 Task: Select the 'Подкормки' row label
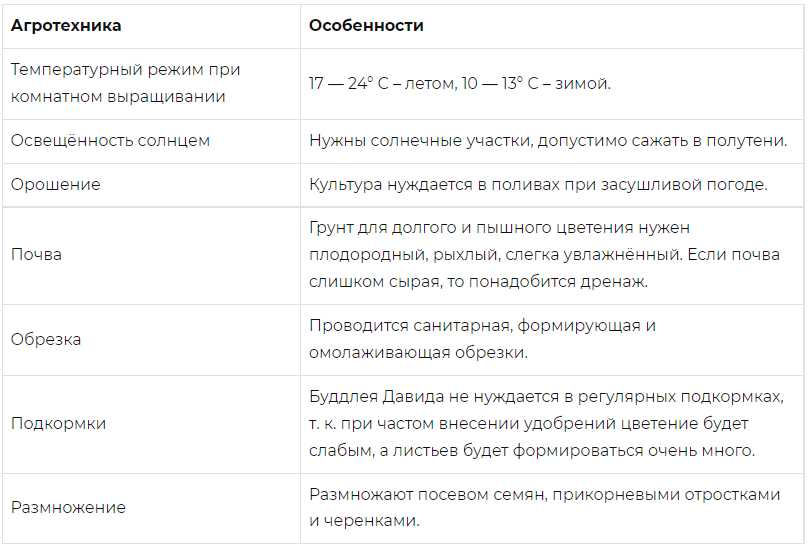coord(58,424)
